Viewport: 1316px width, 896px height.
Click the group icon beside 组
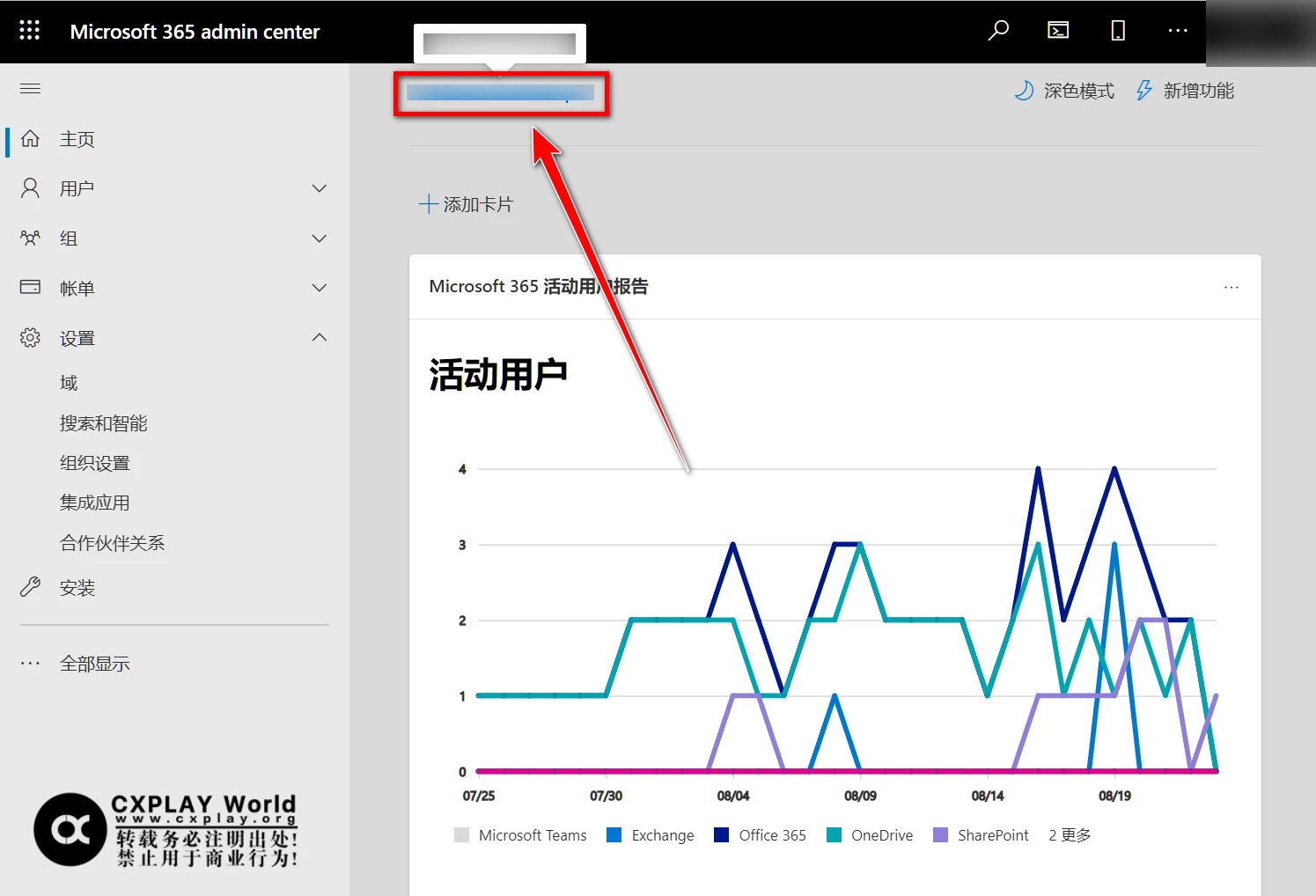(x=30, y=238)
